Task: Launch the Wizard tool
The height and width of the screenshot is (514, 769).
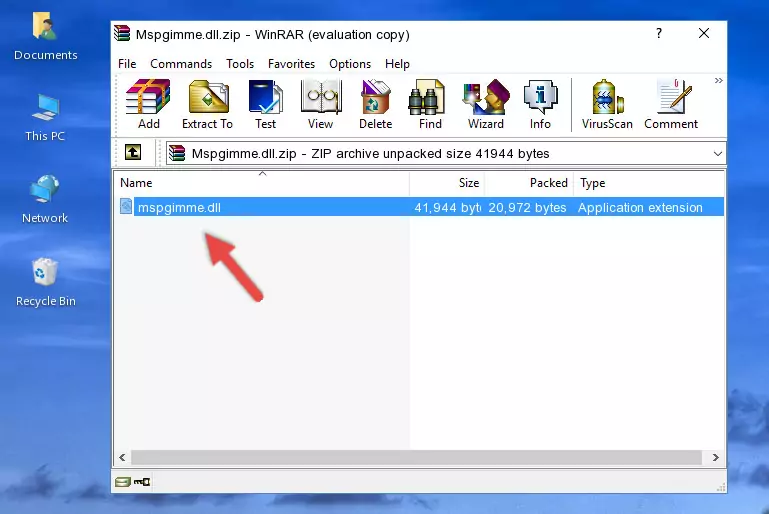Action: coord(486,104)
